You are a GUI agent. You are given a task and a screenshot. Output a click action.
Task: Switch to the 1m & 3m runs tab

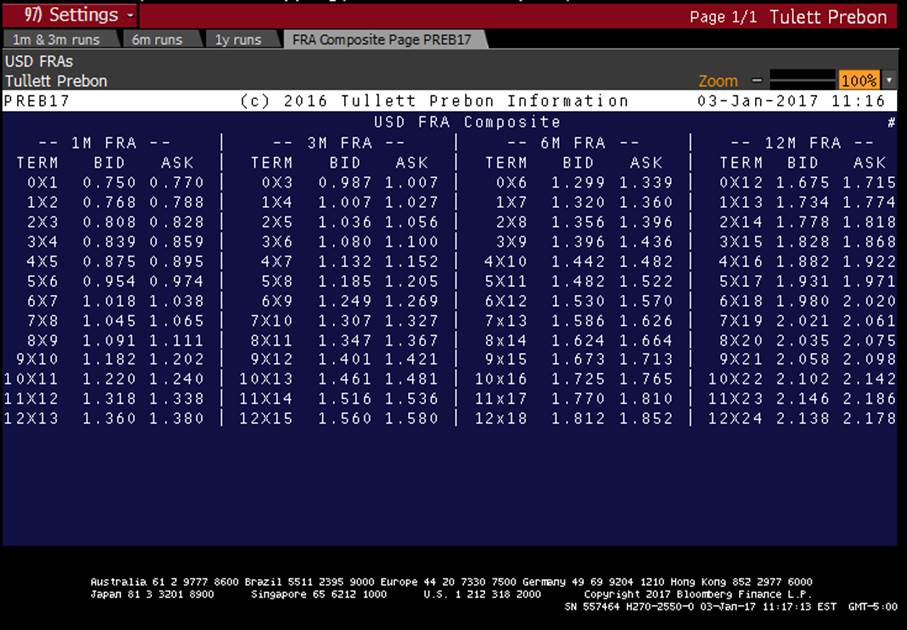pos(57,39)
